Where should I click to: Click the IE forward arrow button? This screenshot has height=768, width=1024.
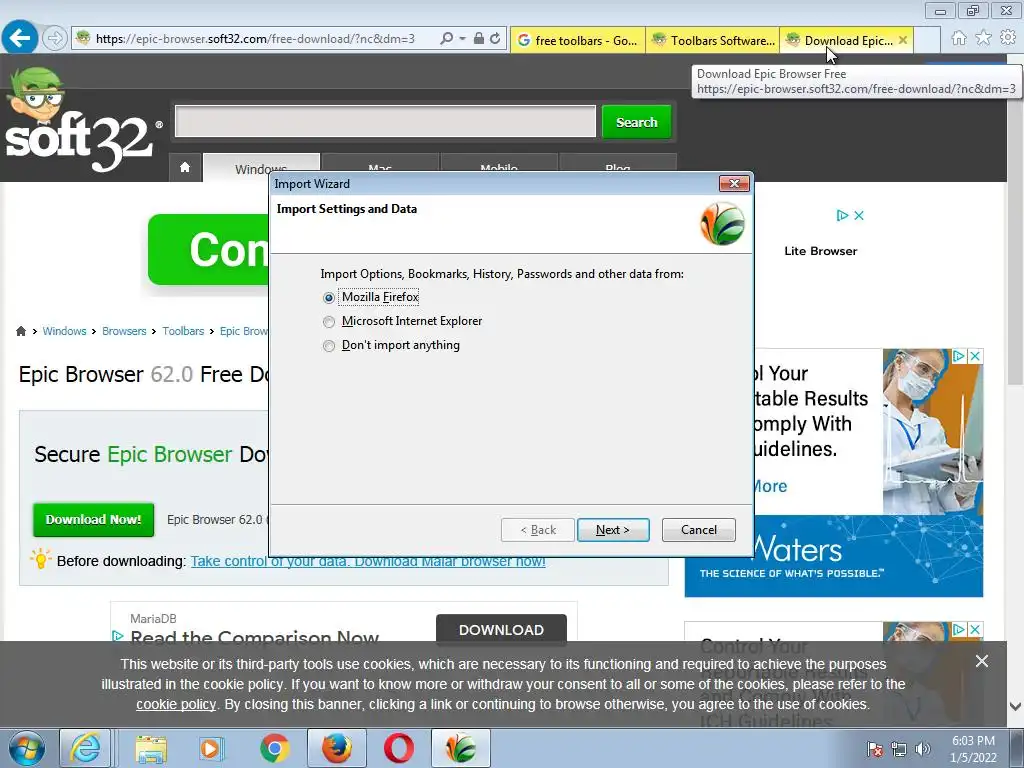(55, 39)
